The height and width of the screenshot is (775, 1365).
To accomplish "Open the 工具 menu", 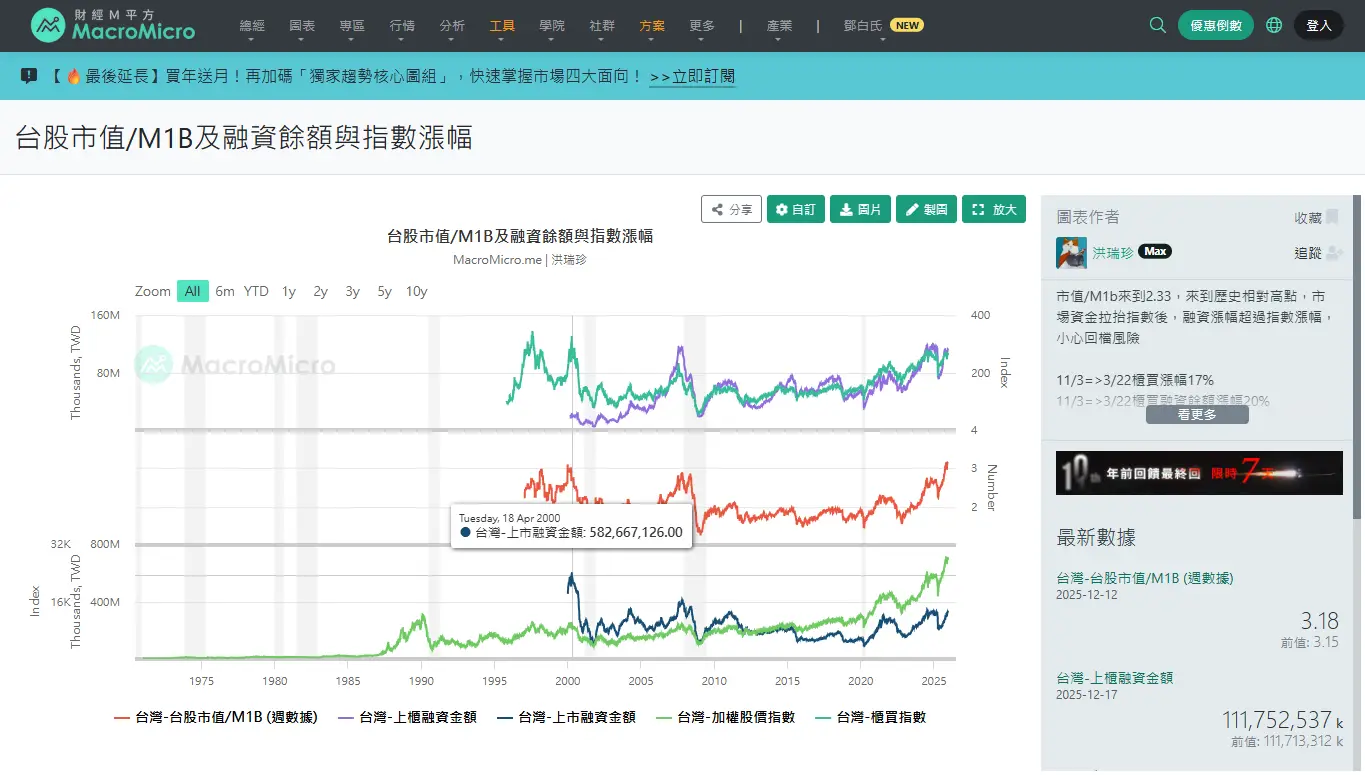I will point(502,26).
